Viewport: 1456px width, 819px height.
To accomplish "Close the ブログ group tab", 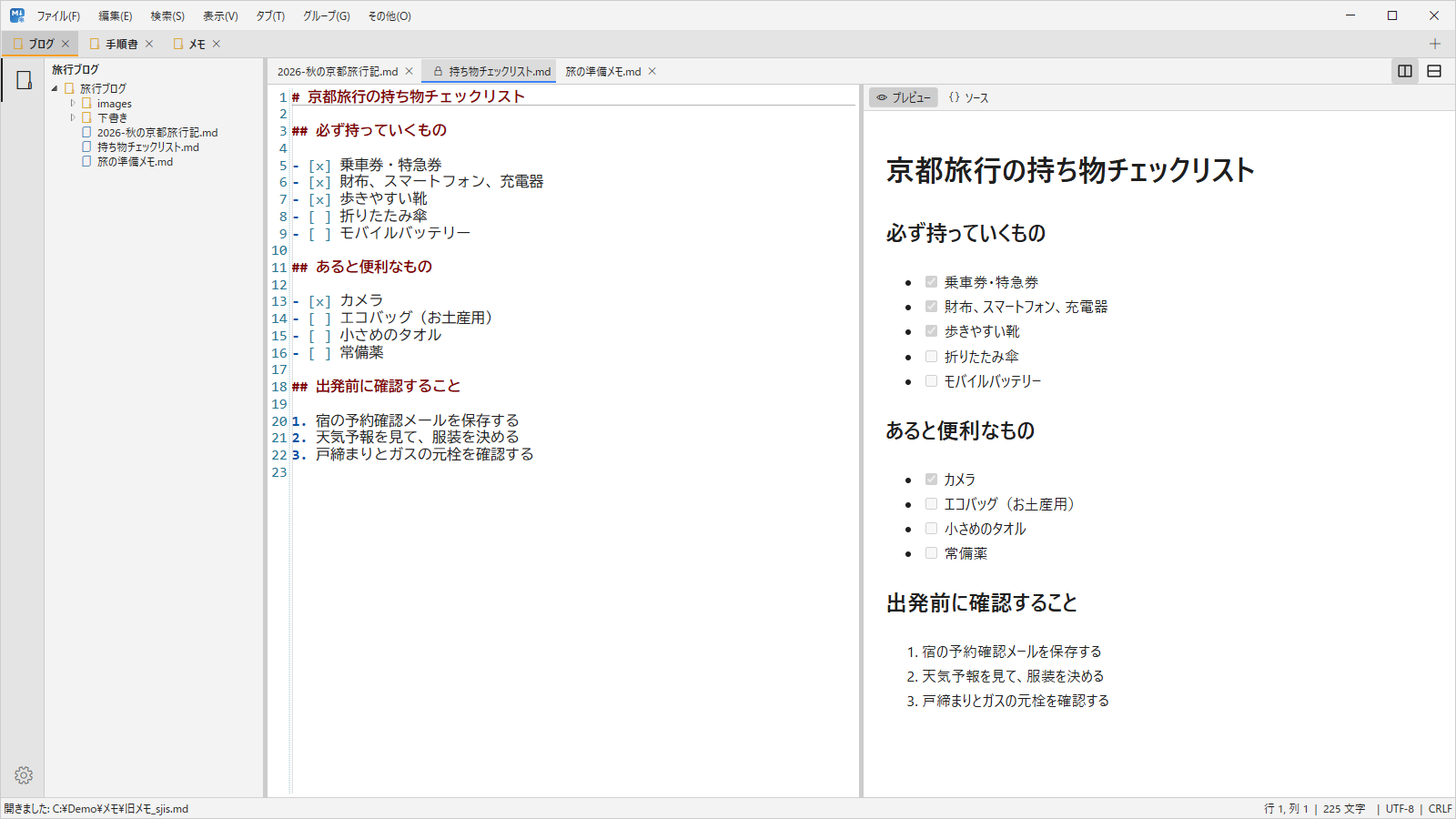I will coord(66,44).
